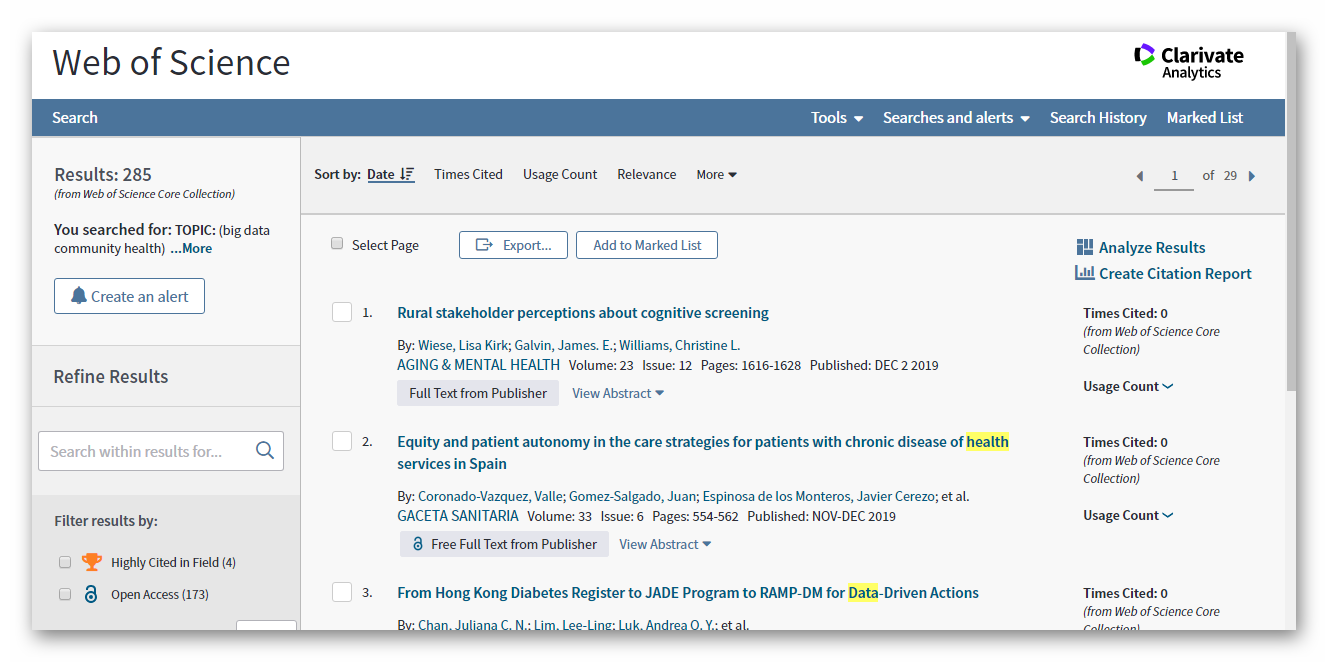Screen dimensions: 1328x662
Task: Check the box for result 1
Action: coord(342,312)
